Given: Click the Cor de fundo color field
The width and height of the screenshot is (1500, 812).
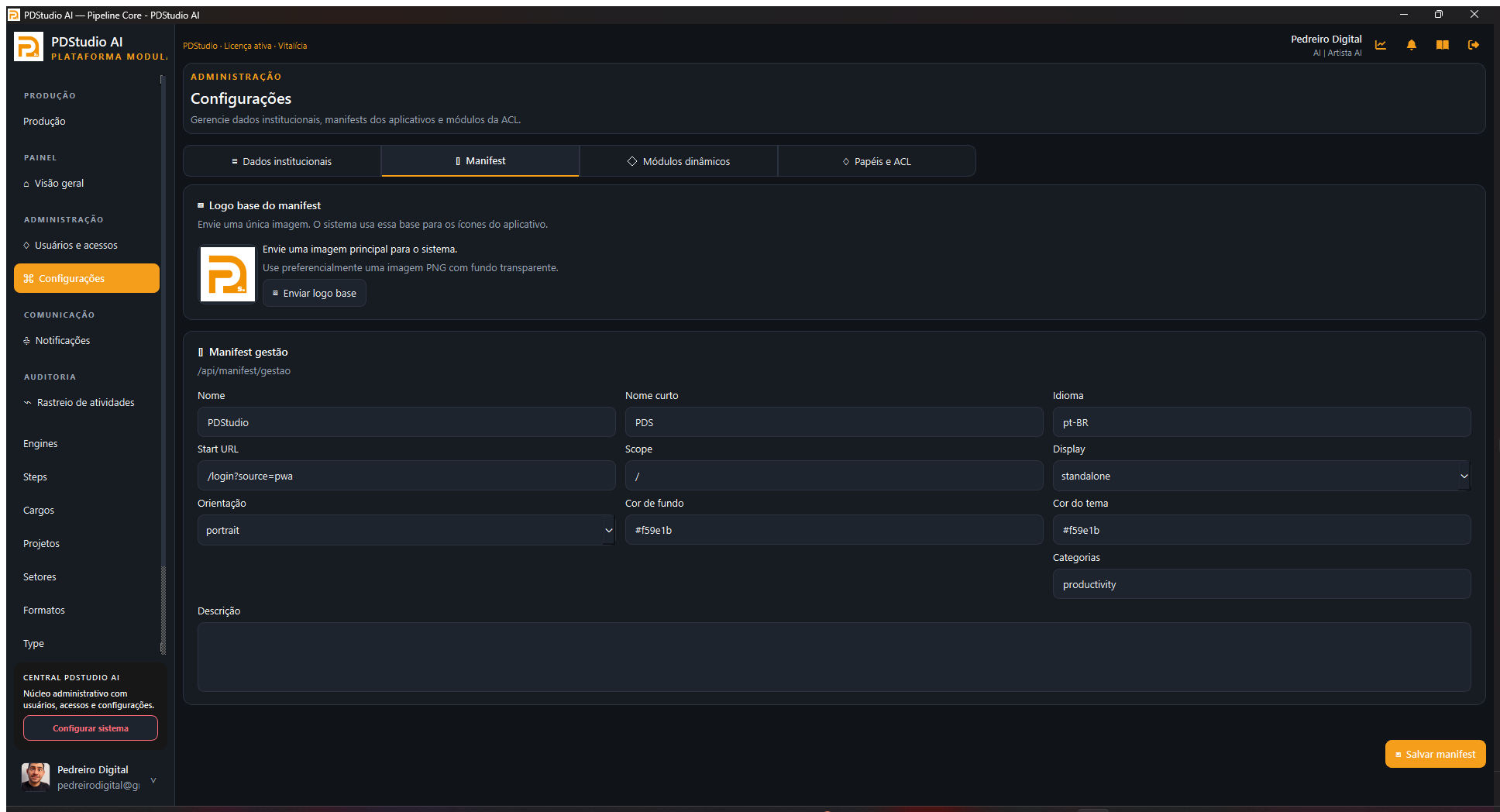Looking at the screenshot, I should click(834, 530).
